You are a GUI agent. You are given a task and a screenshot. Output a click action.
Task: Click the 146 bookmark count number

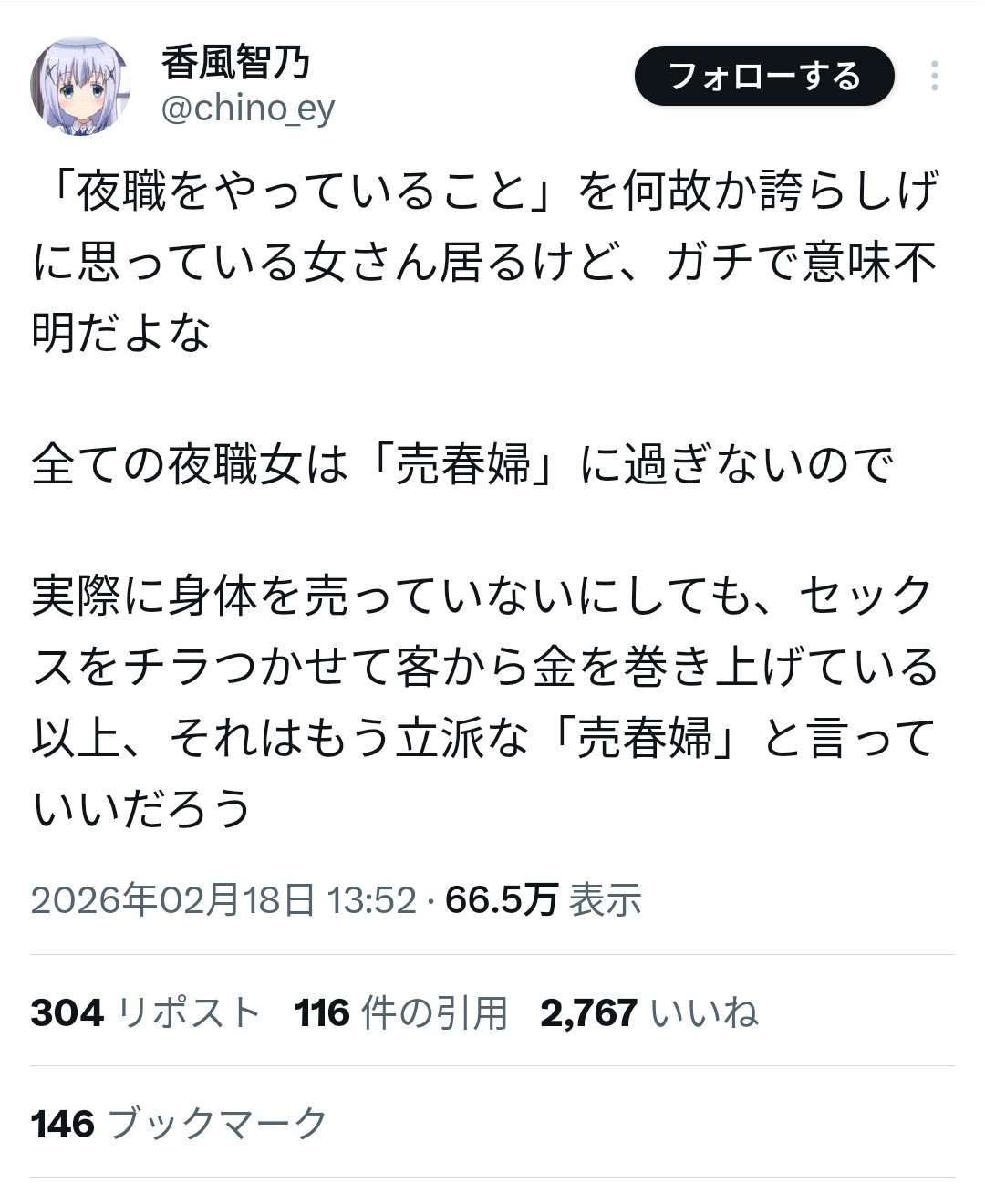pyautogui.click(x=63, y=1124)
